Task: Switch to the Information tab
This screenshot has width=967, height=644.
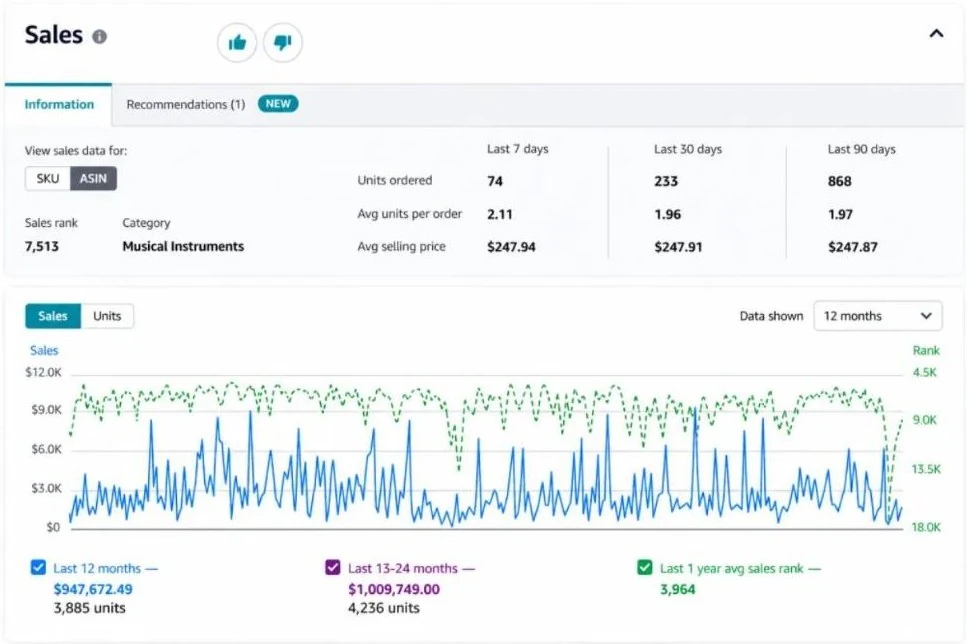Action: pos(59,104)
